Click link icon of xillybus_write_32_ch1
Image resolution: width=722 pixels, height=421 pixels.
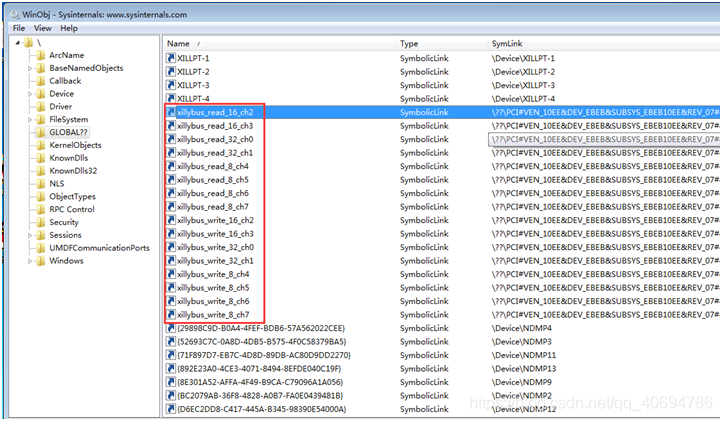[171, 261]
